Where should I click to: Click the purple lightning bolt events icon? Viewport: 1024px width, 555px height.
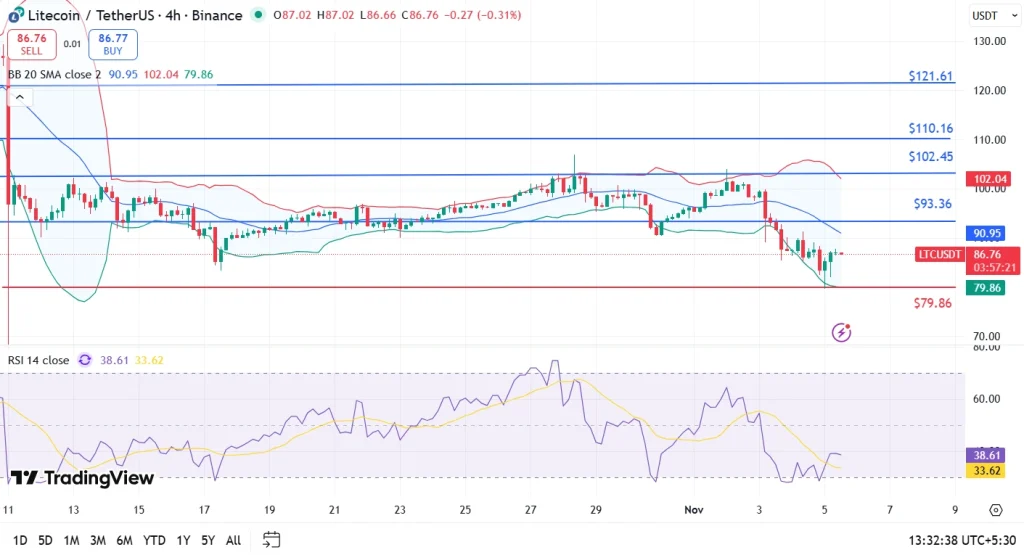click(842, 332)
